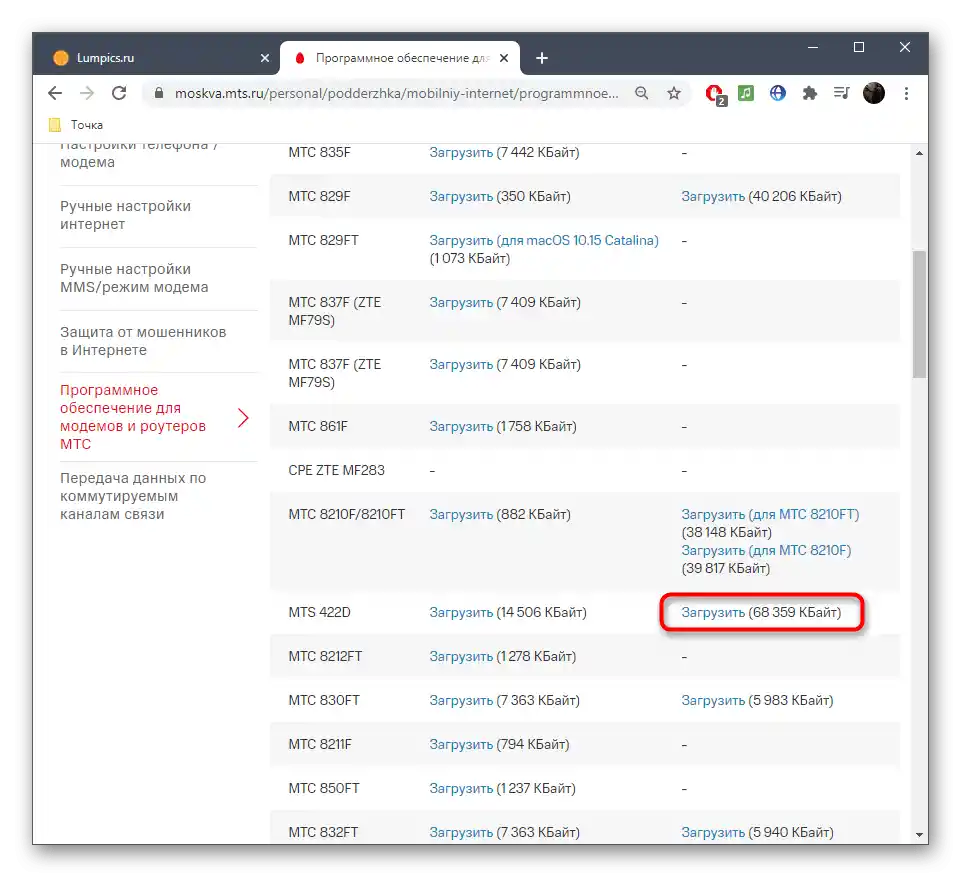
Task: Download МТС 850FT software (1 237 КБайт)
Action: [x=461, y=789]
